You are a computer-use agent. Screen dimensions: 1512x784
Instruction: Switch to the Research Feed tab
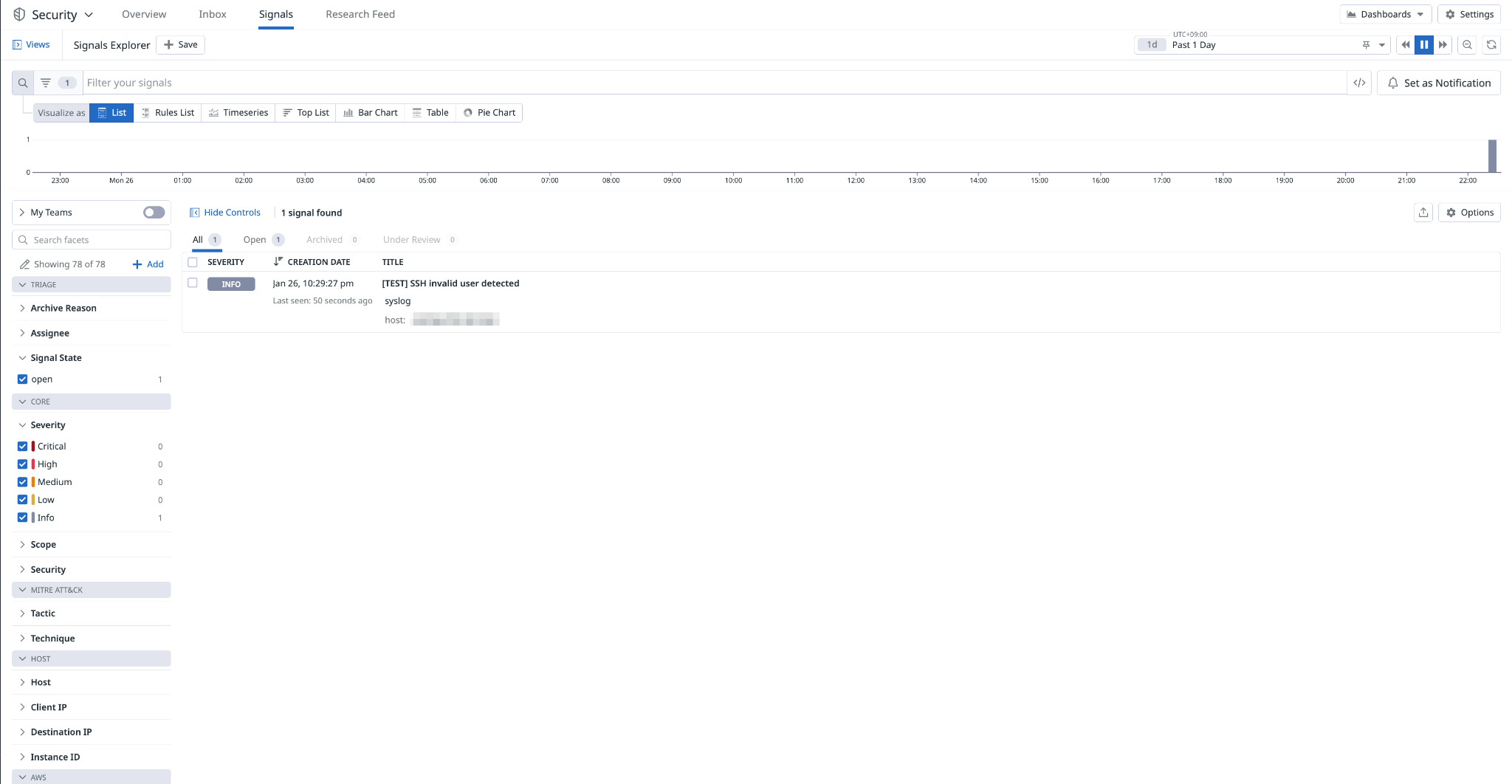click(x=360, y=14)
